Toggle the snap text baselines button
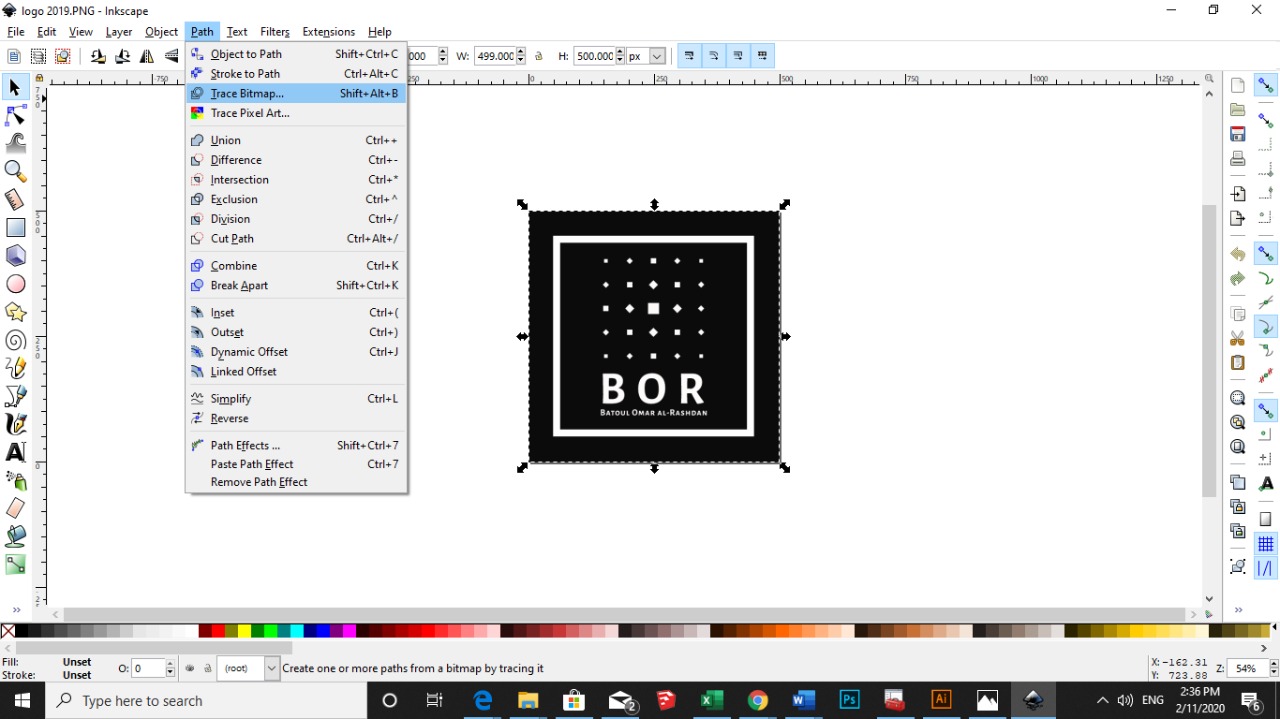 [x=1266, y=483]
